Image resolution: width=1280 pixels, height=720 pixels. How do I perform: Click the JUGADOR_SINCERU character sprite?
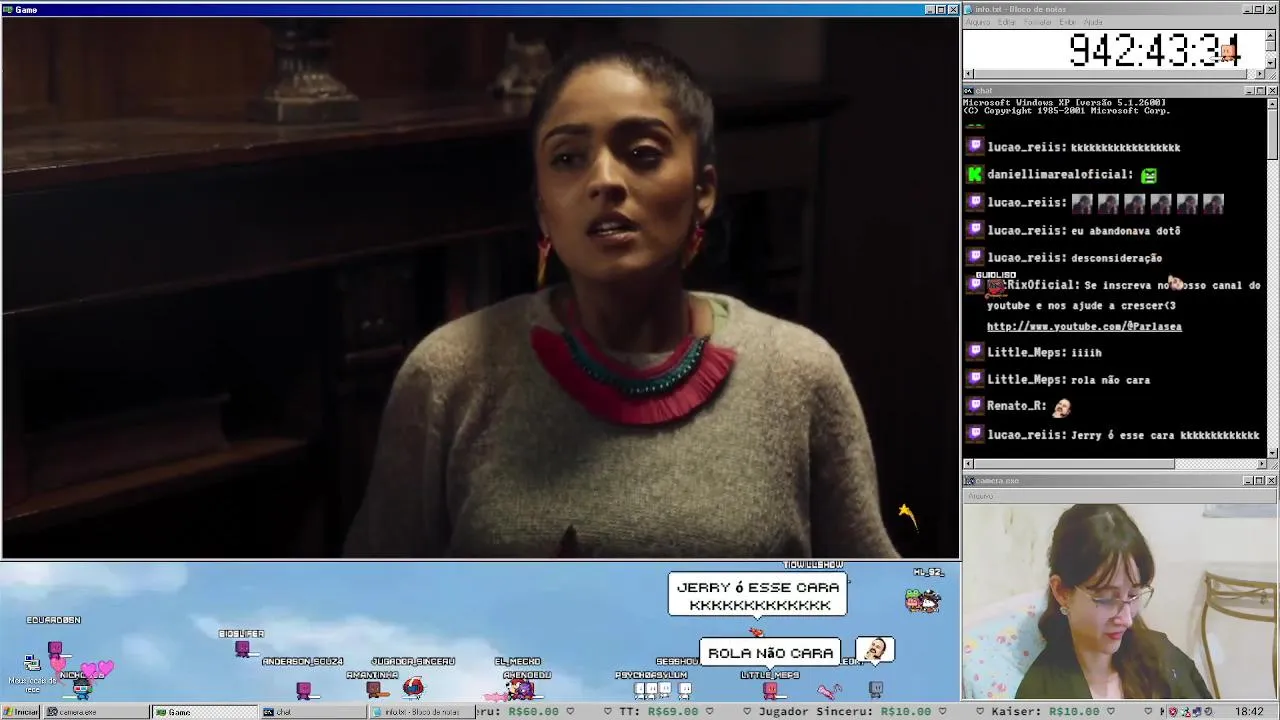(x=413, y=687)
